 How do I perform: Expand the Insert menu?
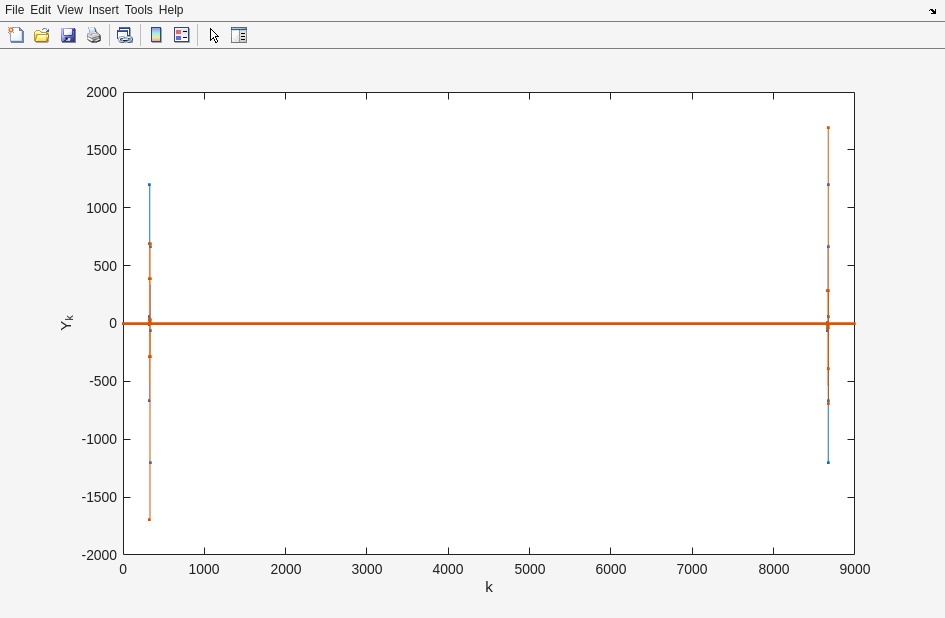(x=103, y=10)
